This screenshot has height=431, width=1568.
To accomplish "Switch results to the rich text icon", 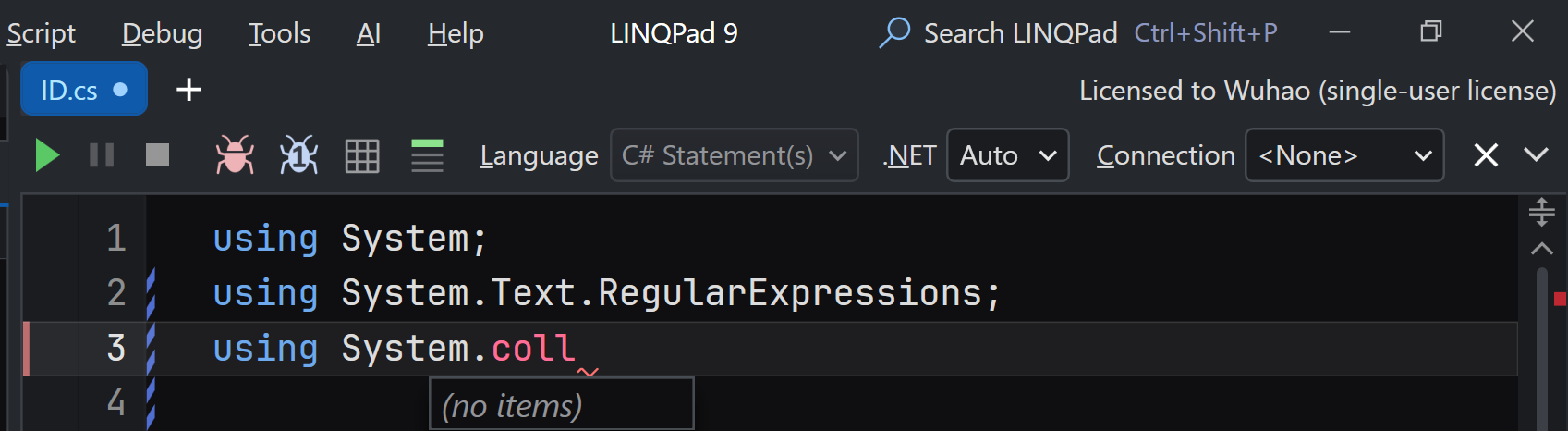I will coord(427,155).
